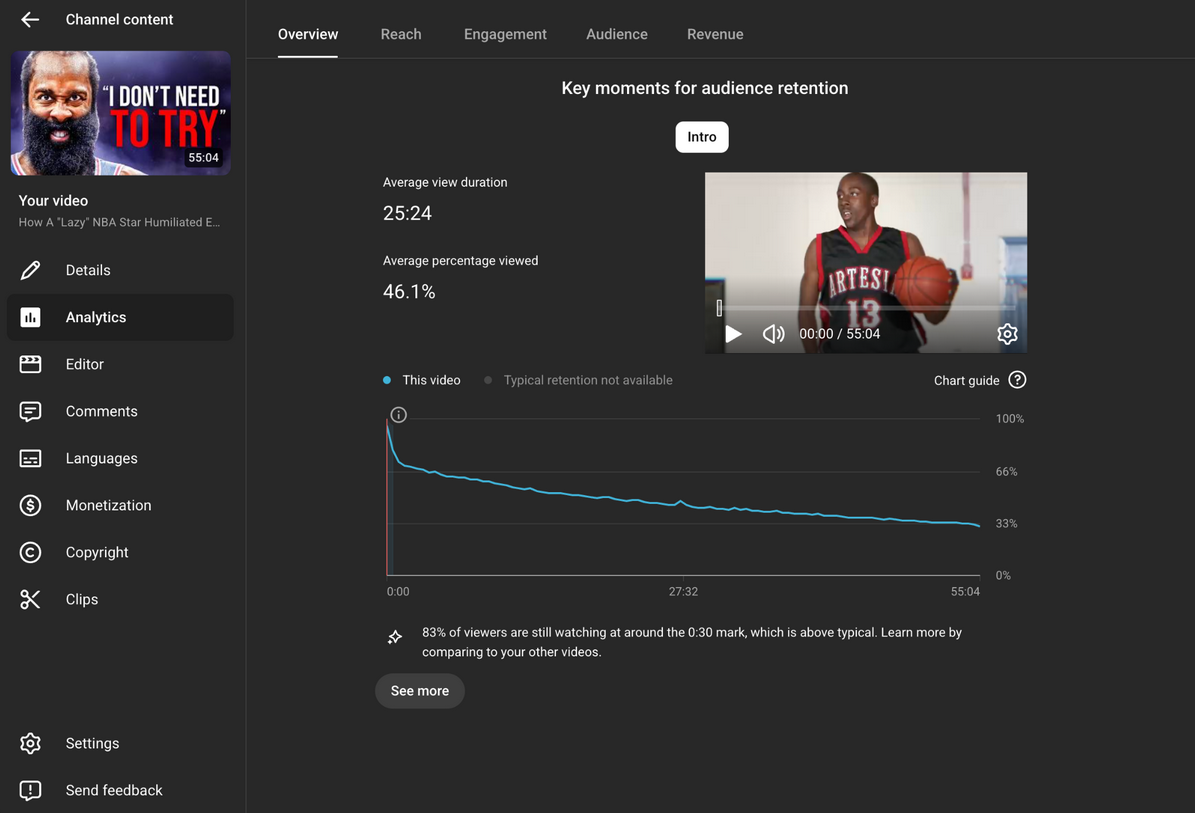Click the 66% axis label
This screenshot has height=813, width=1195.
pos(1006,472)
